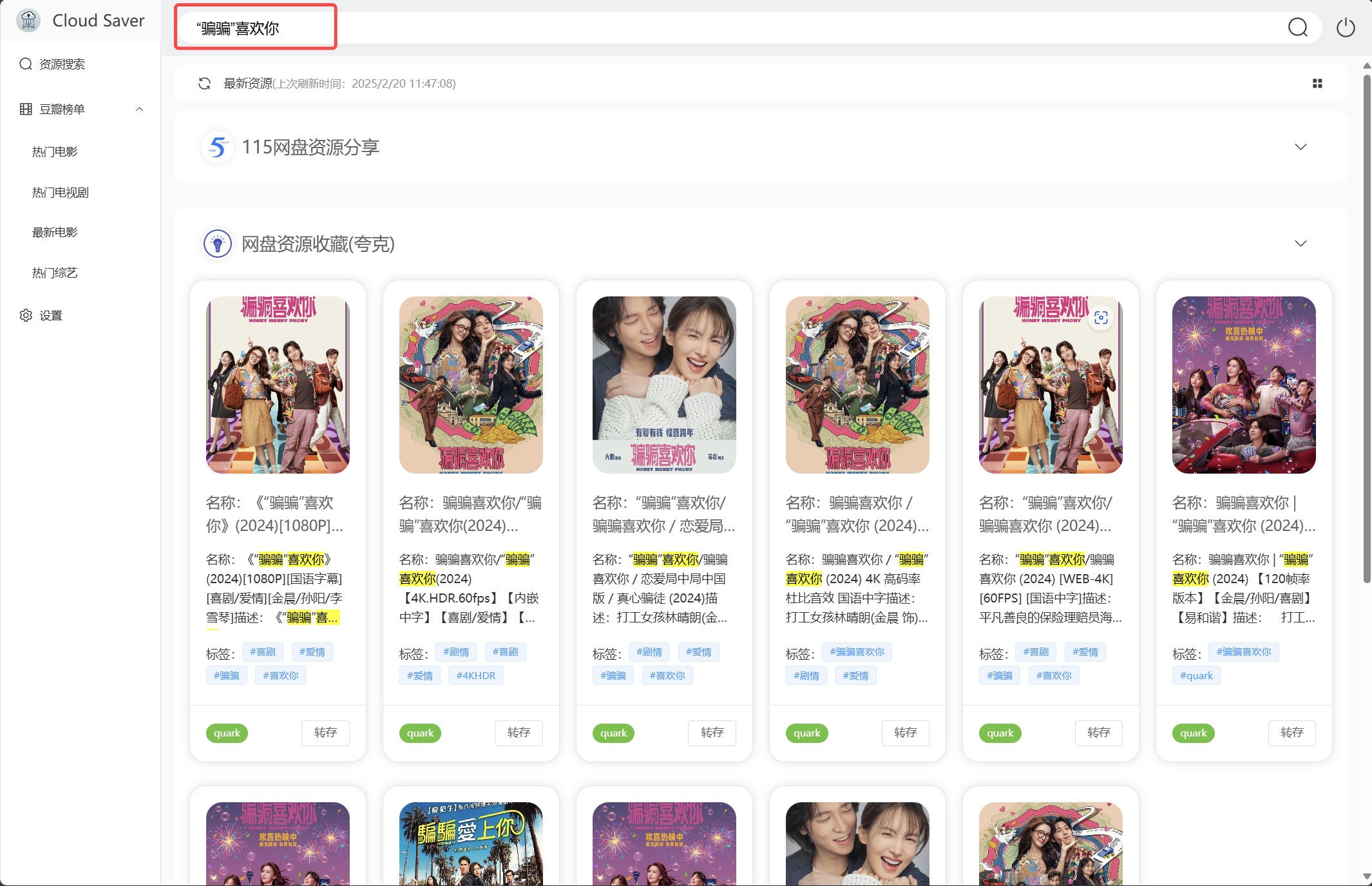Click 转存 button on sixth result card

1291,733
